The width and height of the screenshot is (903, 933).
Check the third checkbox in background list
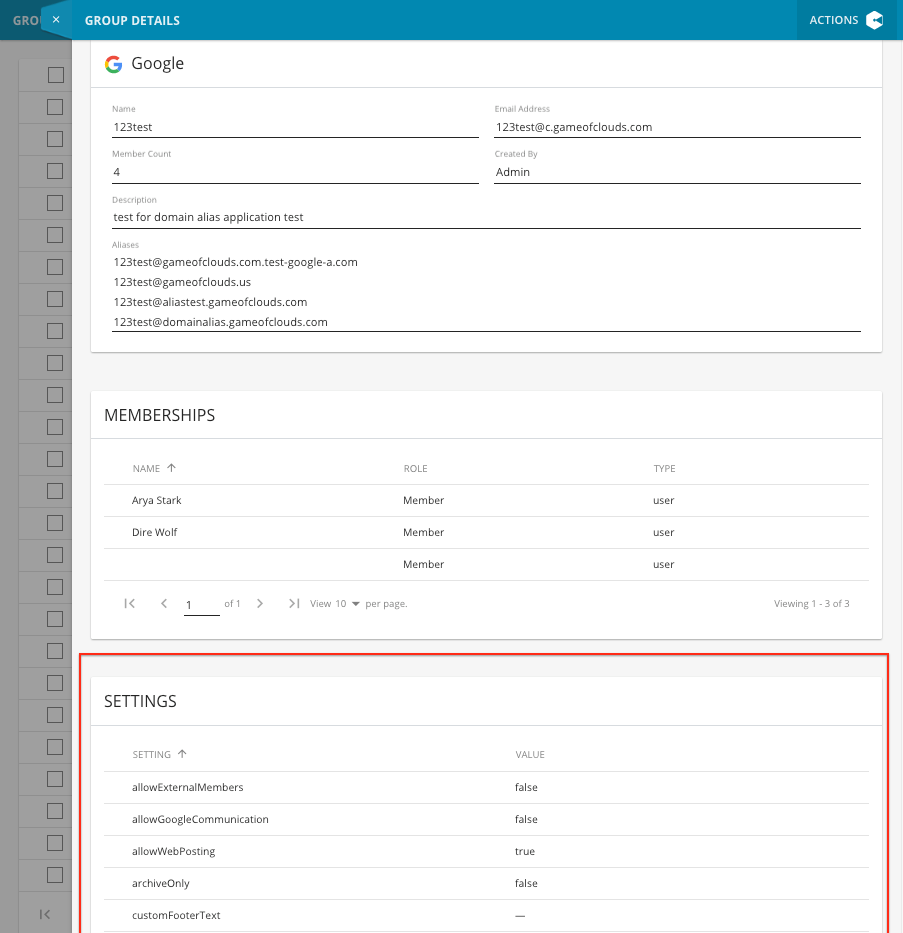(x=55, y=139)
